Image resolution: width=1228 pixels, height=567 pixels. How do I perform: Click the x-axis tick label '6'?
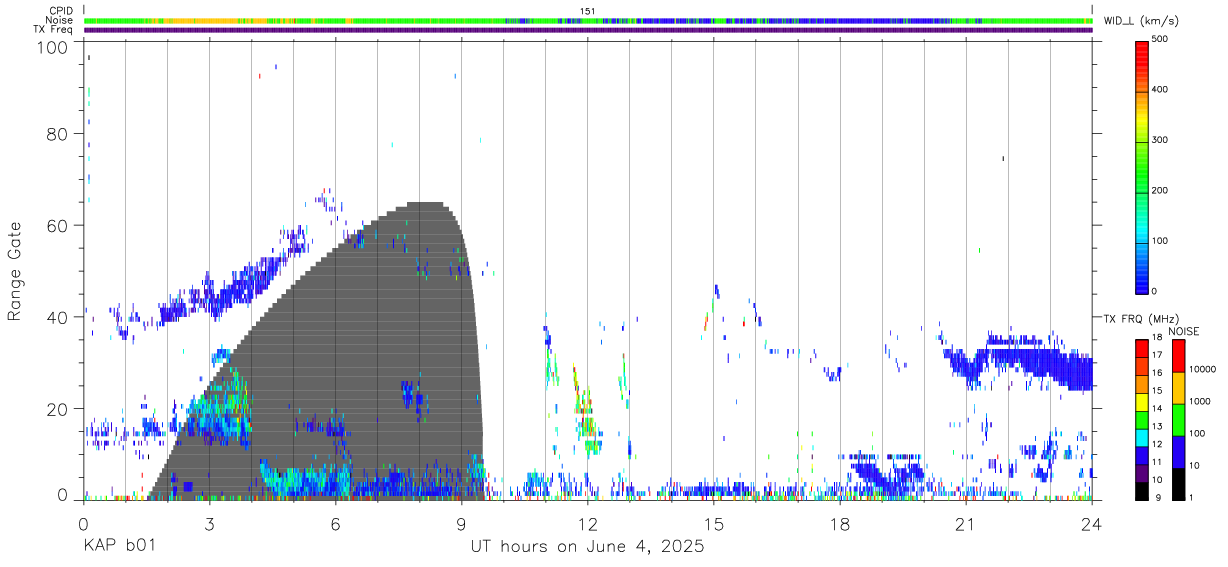[x=335, y=524]
